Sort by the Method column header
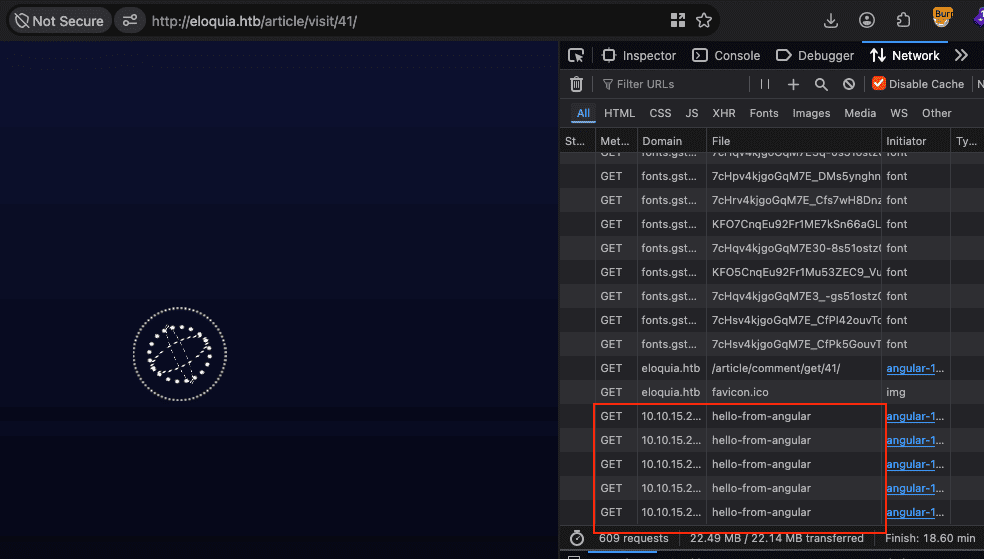The width and height of the screenshot is (984, 559). pyautogui.click(x=616, y=141)
